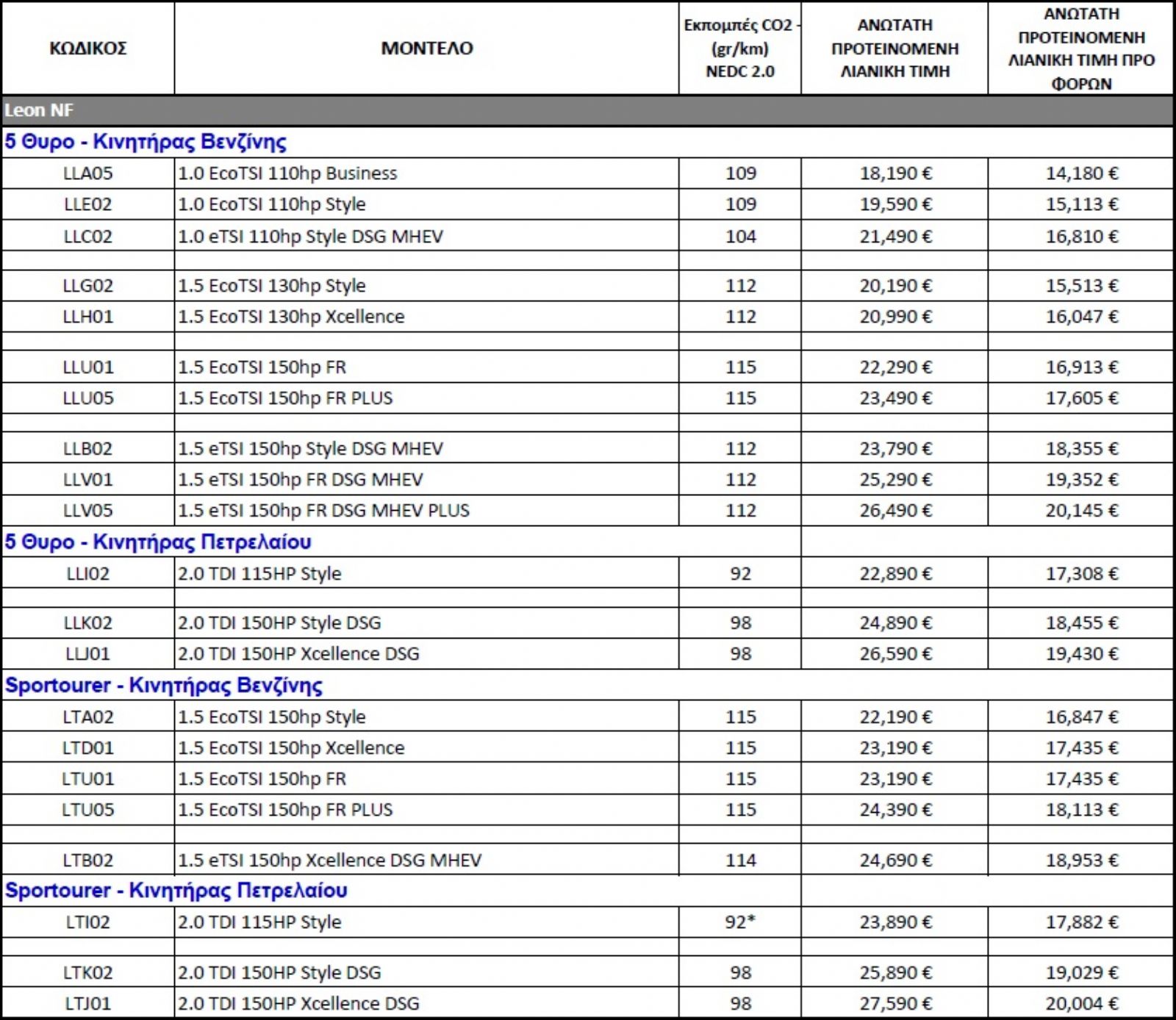Select price cell 26,590 €
This screenshot has width=1176, height=1020.
[894, 654]
